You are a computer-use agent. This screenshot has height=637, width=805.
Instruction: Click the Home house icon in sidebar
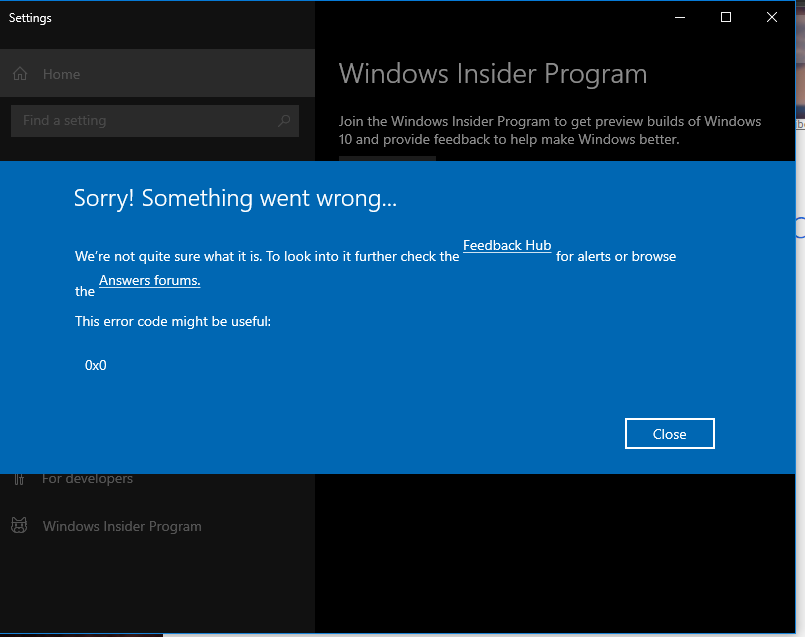point(19,73)
